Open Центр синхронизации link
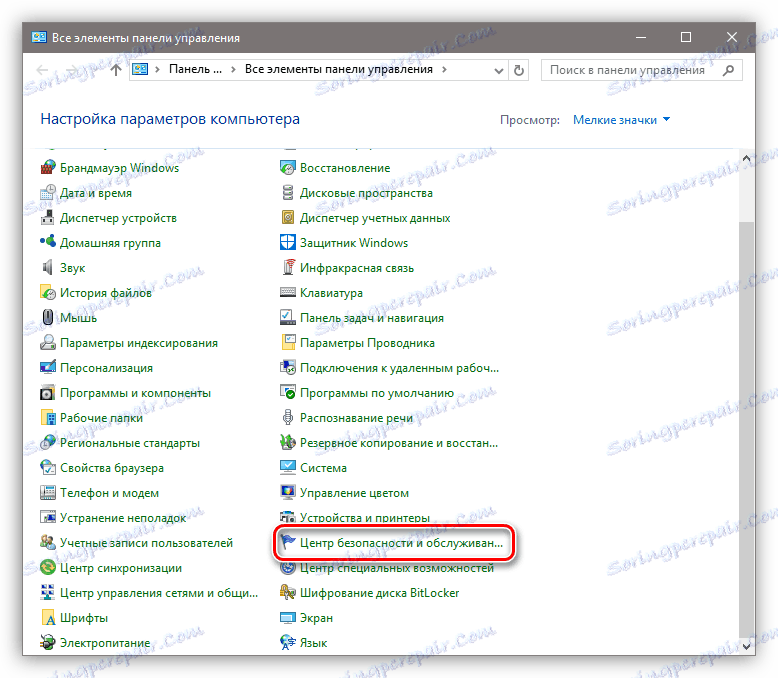The width and height of the screenshot is (778, 678). (121, 568)
